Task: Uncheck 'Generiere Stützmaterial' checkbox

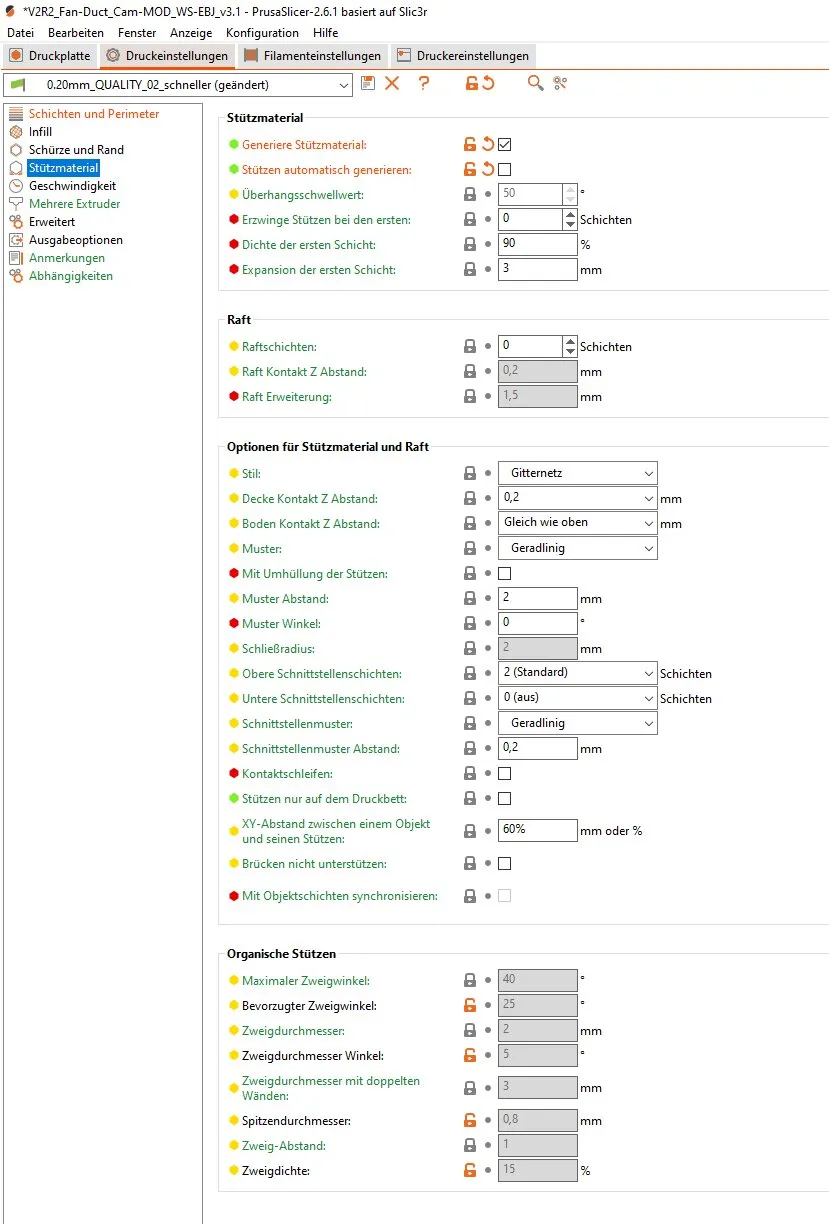Action: (x=505, y=145)
